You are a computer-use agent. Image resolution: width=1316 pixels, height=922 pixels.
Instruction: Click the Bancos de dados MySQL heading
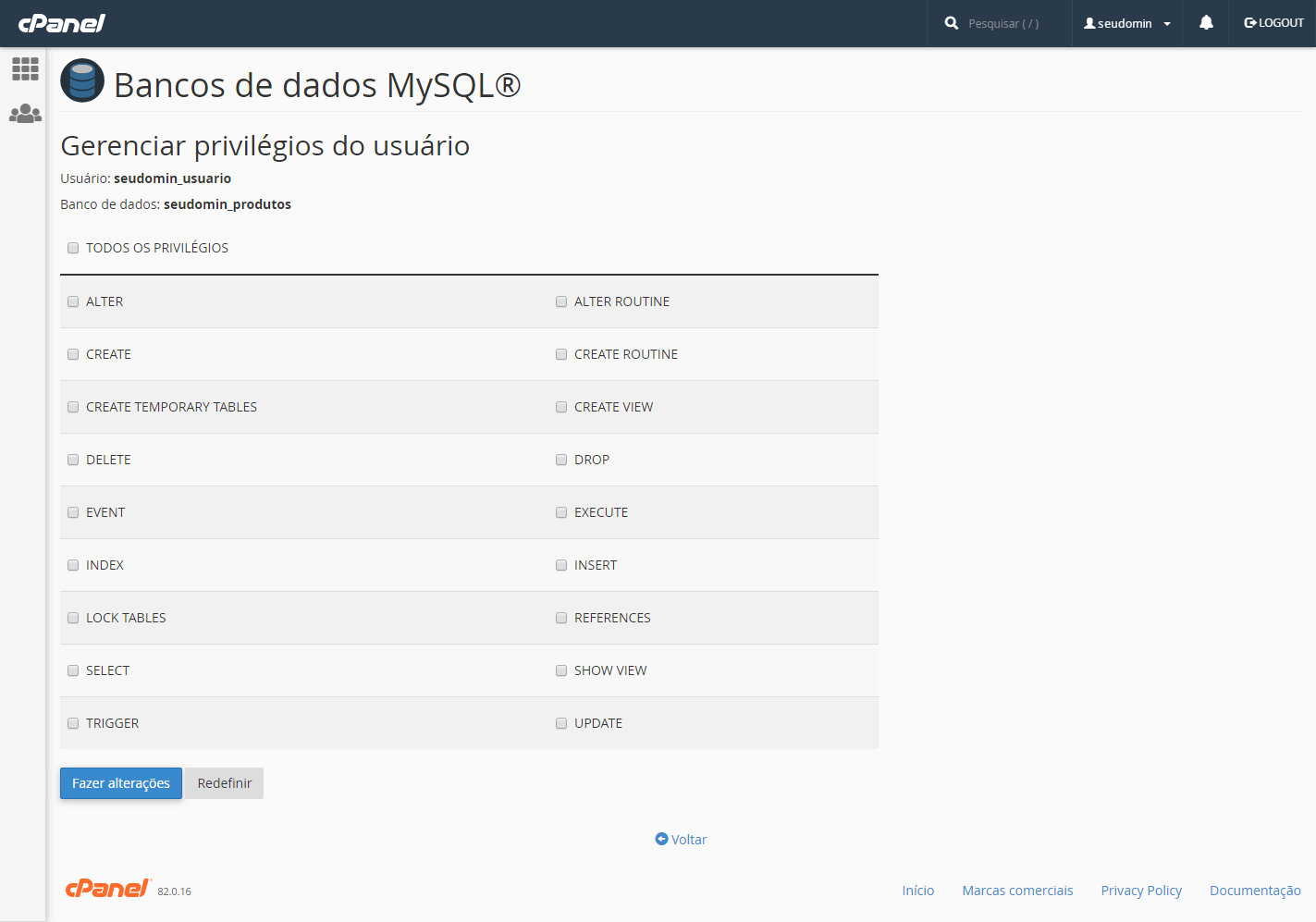(317, 85)
